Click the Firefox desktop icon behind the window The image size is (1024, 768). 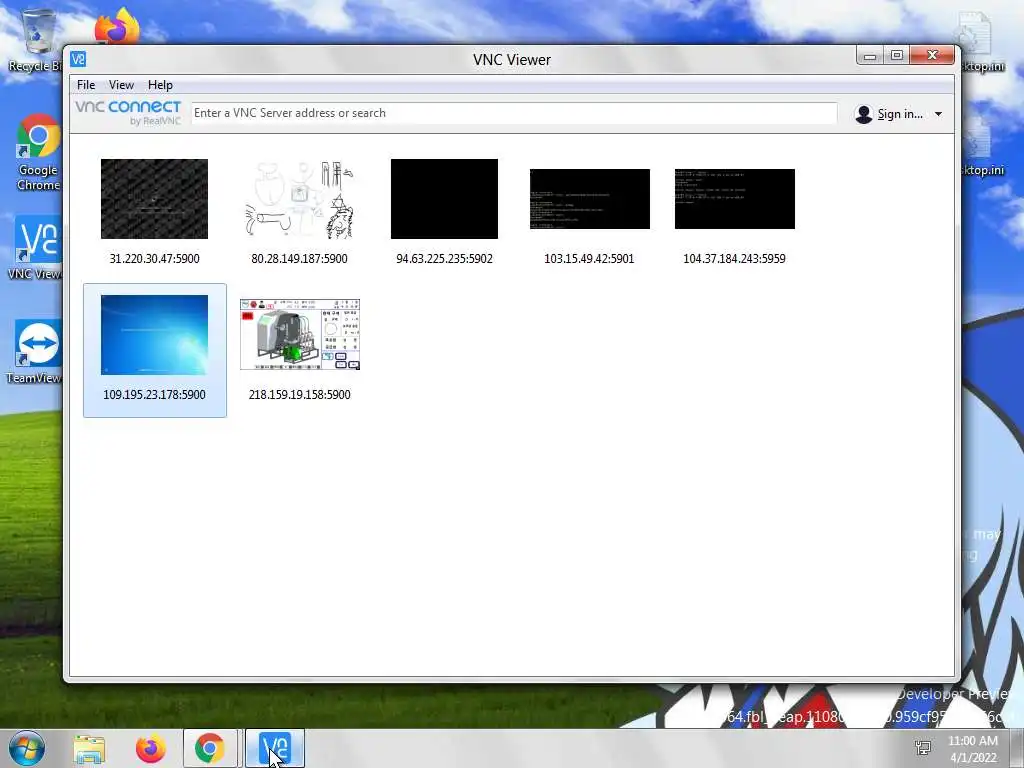coord(117,26)
